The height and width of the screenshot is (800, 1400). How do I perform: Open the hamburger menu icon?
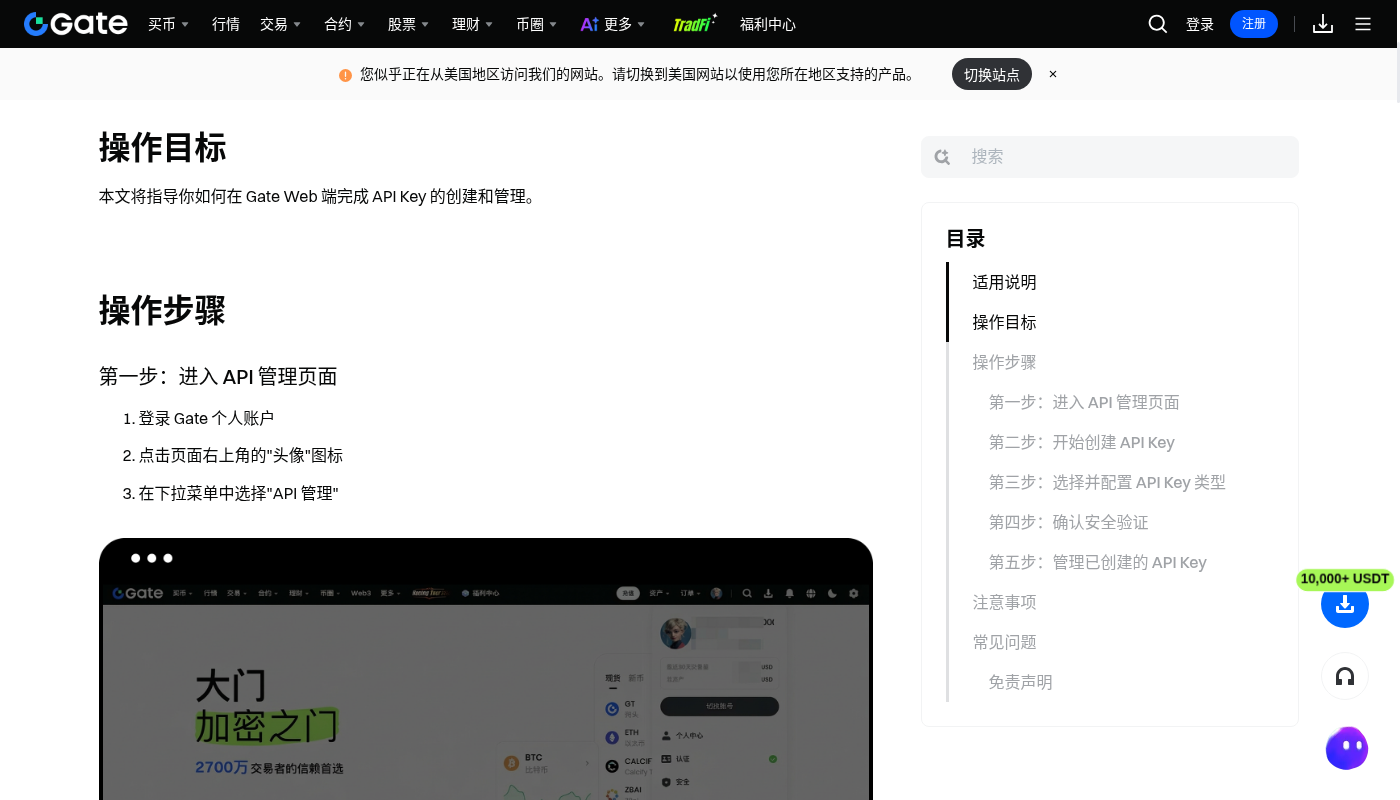coord(1363,24)
